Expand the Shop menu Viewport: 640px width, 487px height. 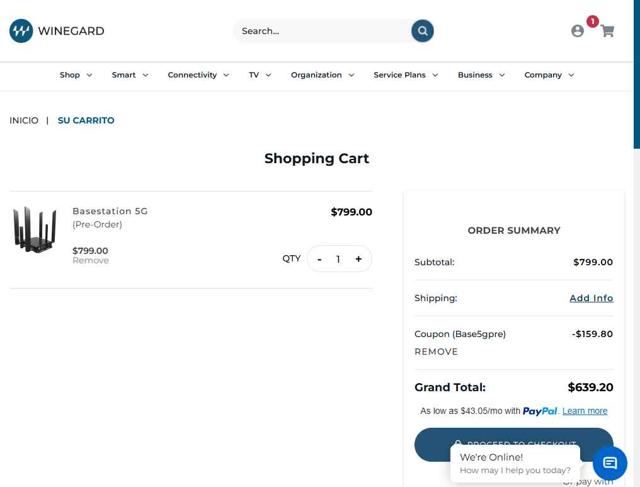point(76,75)
